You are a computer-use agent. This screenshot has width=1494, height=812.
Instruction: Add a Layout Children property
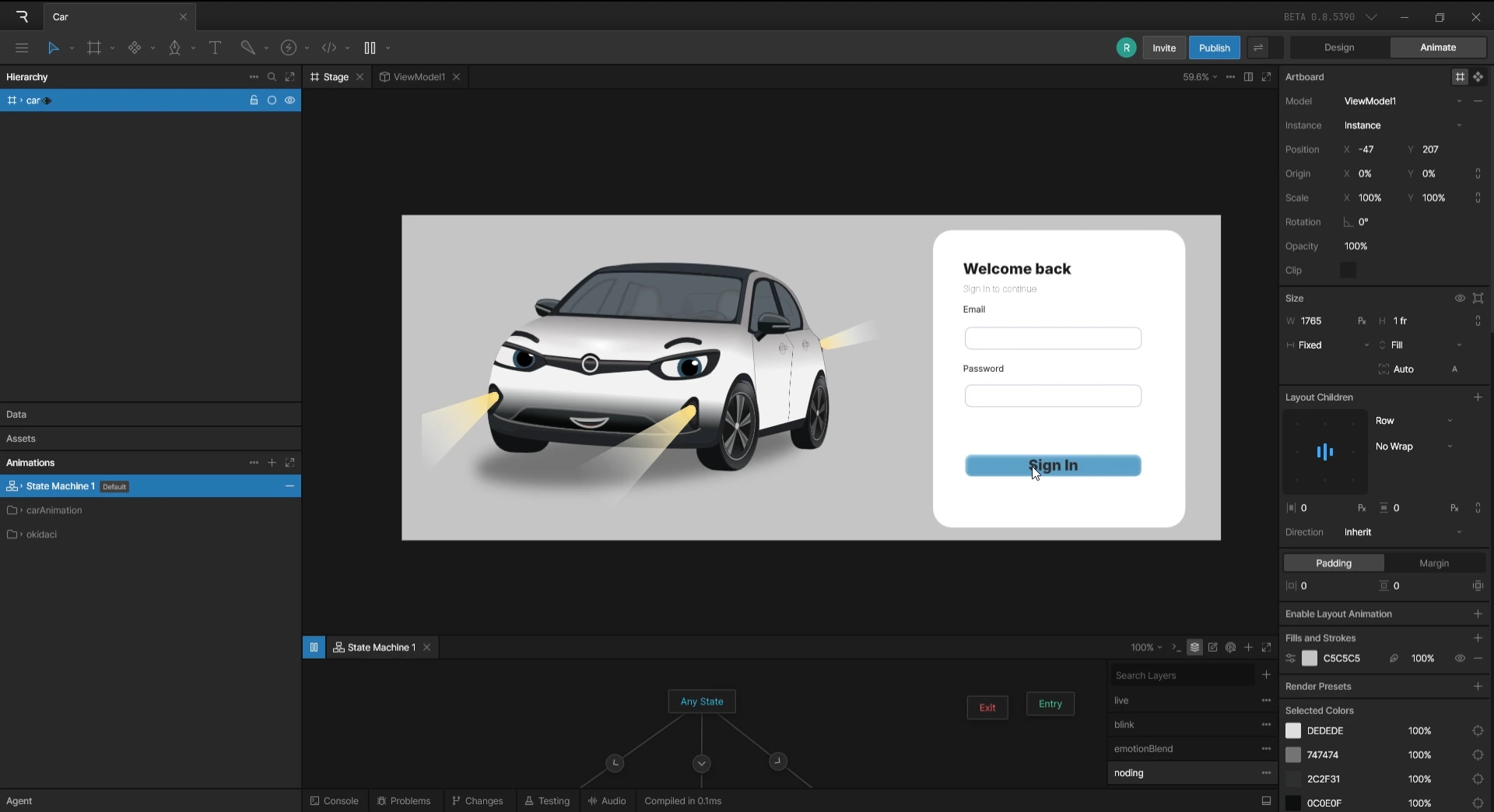1478,397
